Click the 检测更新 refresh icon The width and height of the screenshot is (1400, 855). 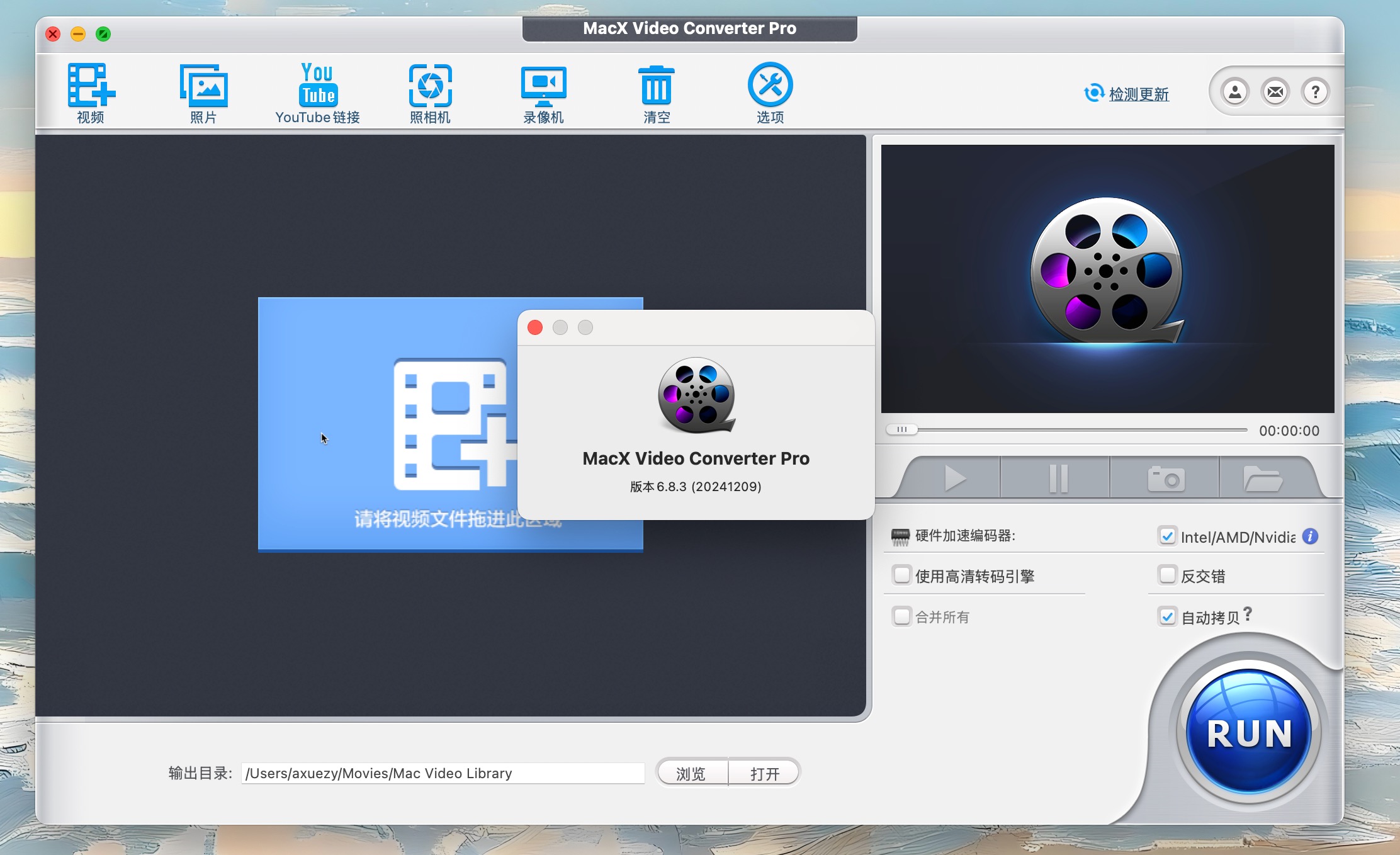point(1094,93)
